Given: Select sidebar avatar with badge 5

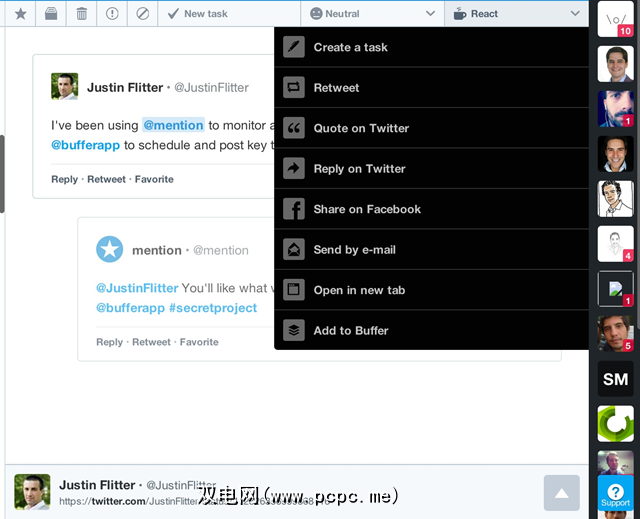Looking at the screenshot, I should [x=616, y=333].
